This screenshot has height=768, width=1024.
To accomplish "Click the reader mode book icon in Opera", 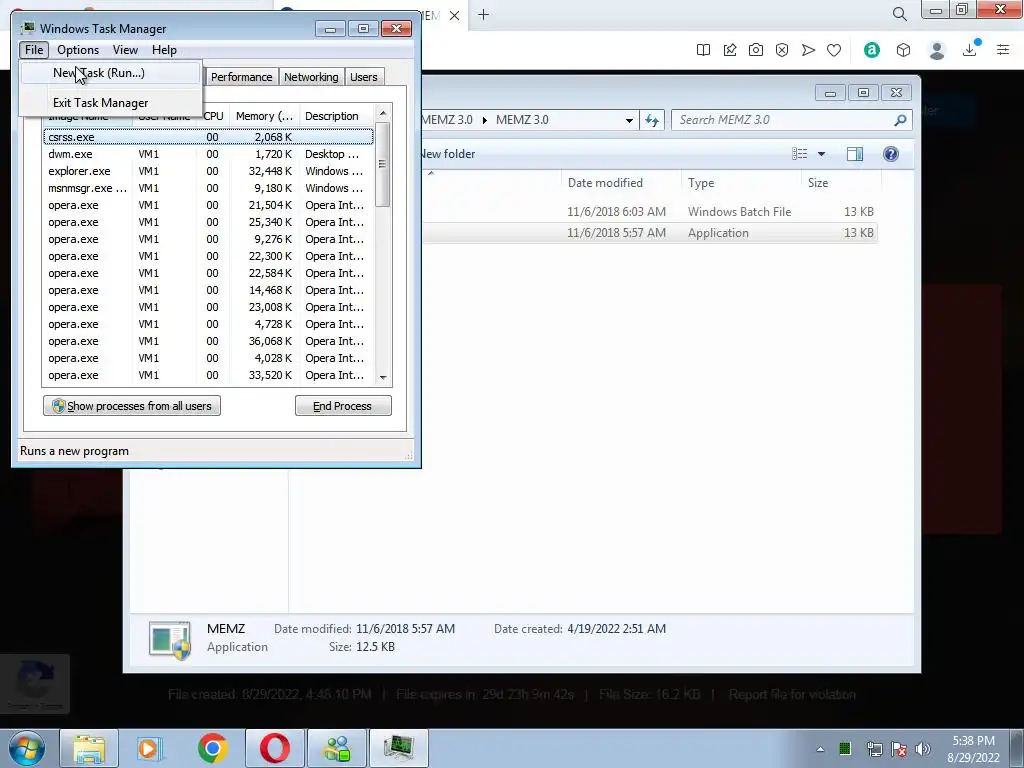I will pyautogui.click(x=703, y=50).
